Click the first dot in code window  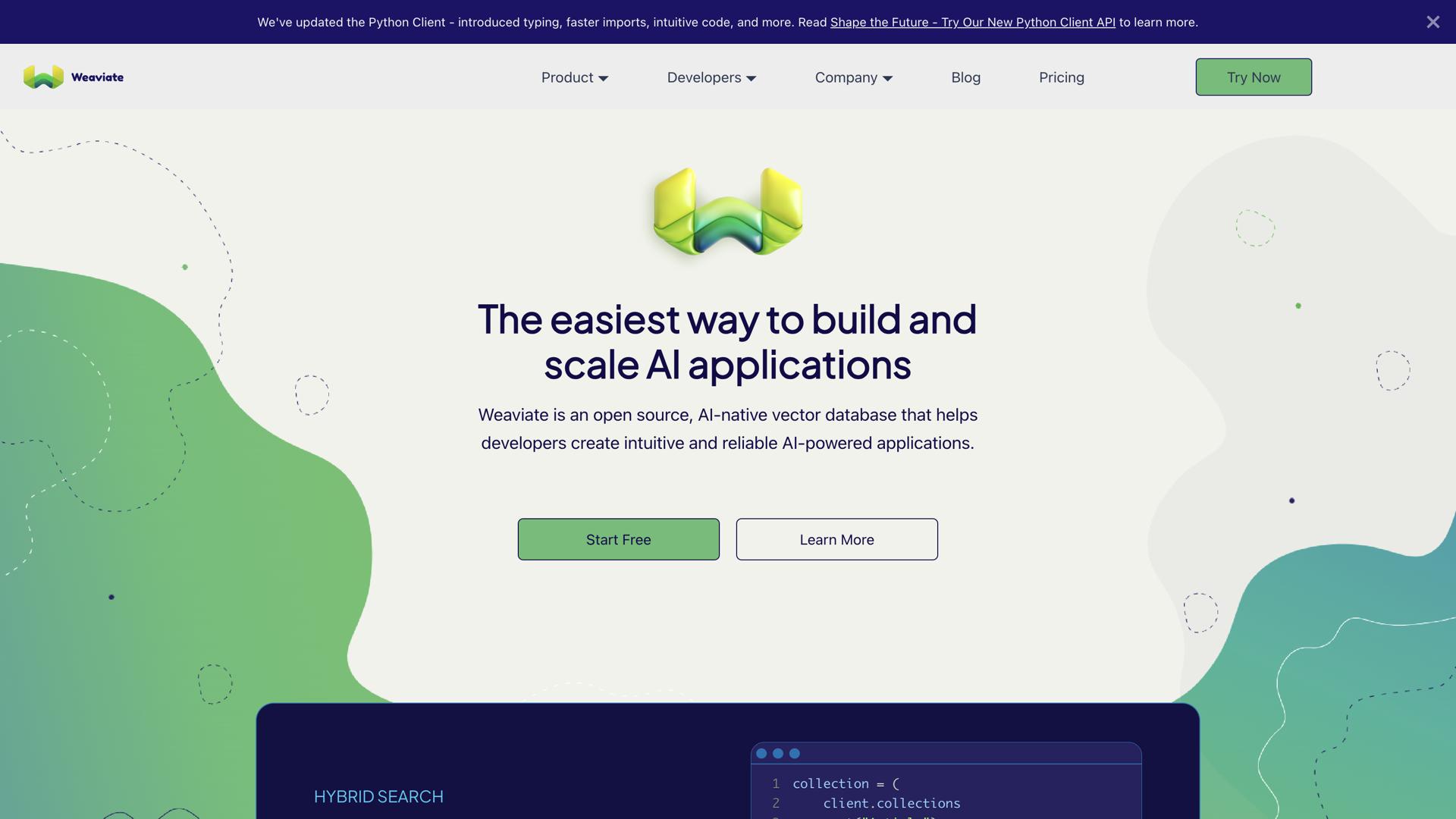[761, 753]
